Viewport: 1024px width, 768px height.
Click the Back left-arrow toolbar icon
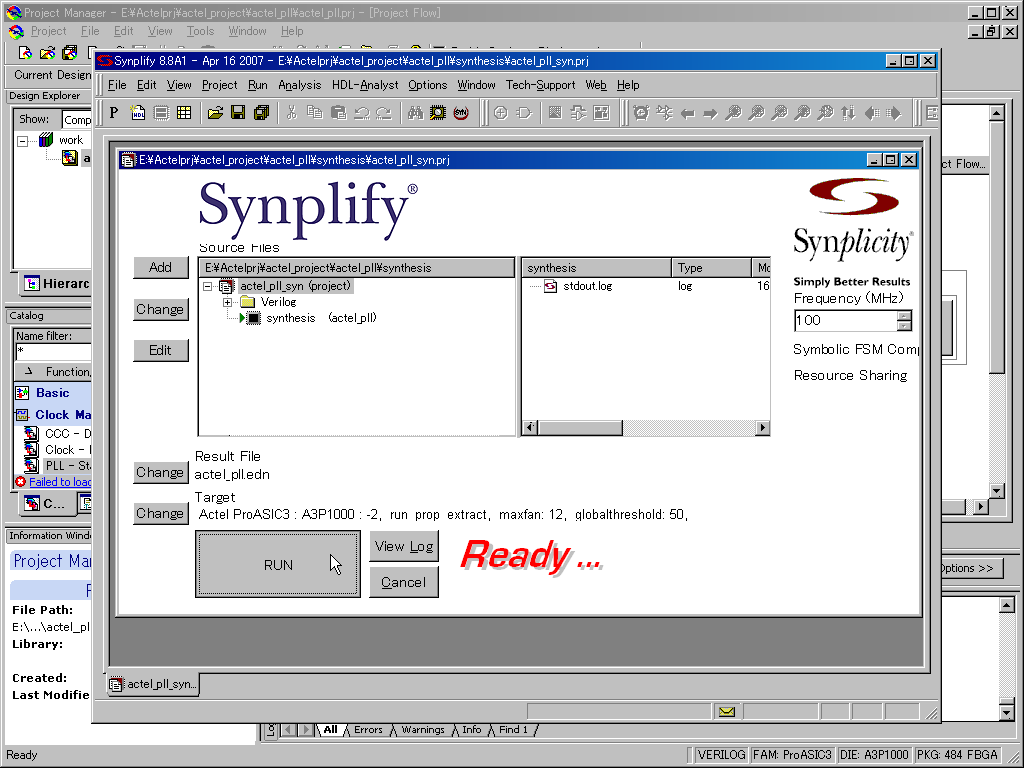(688, 114)
